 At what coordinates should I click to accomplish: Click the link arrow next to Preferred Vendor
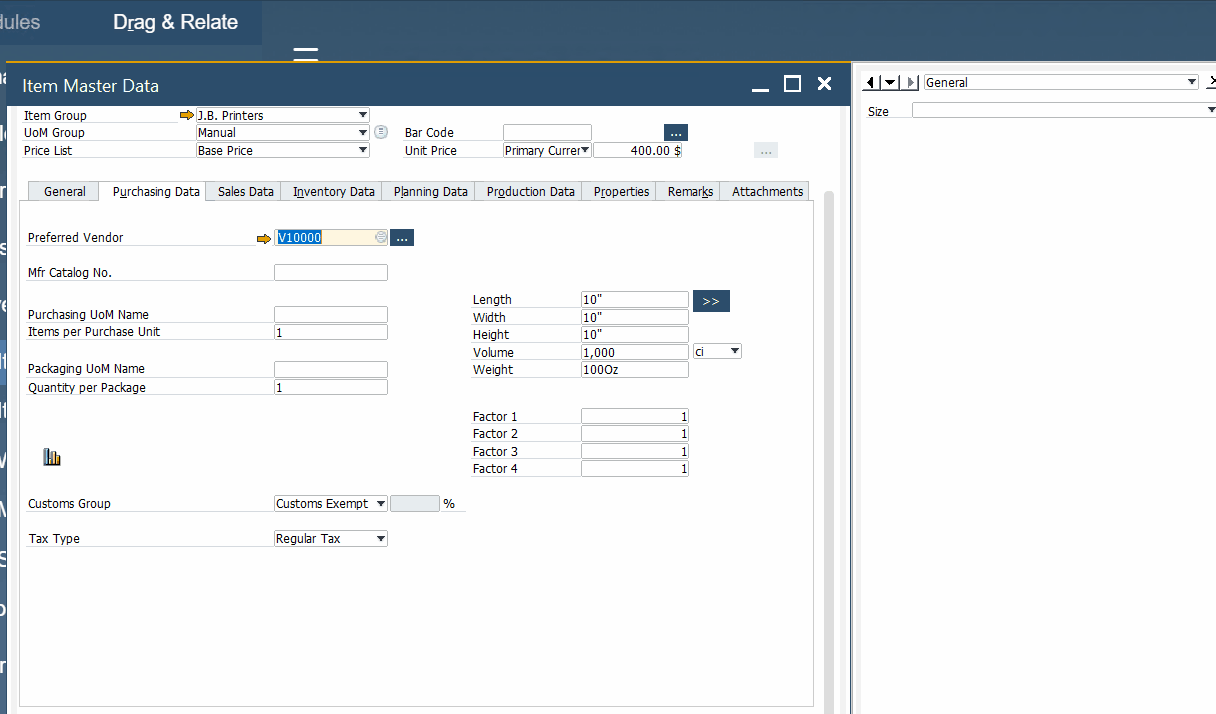tap(264, 237)
